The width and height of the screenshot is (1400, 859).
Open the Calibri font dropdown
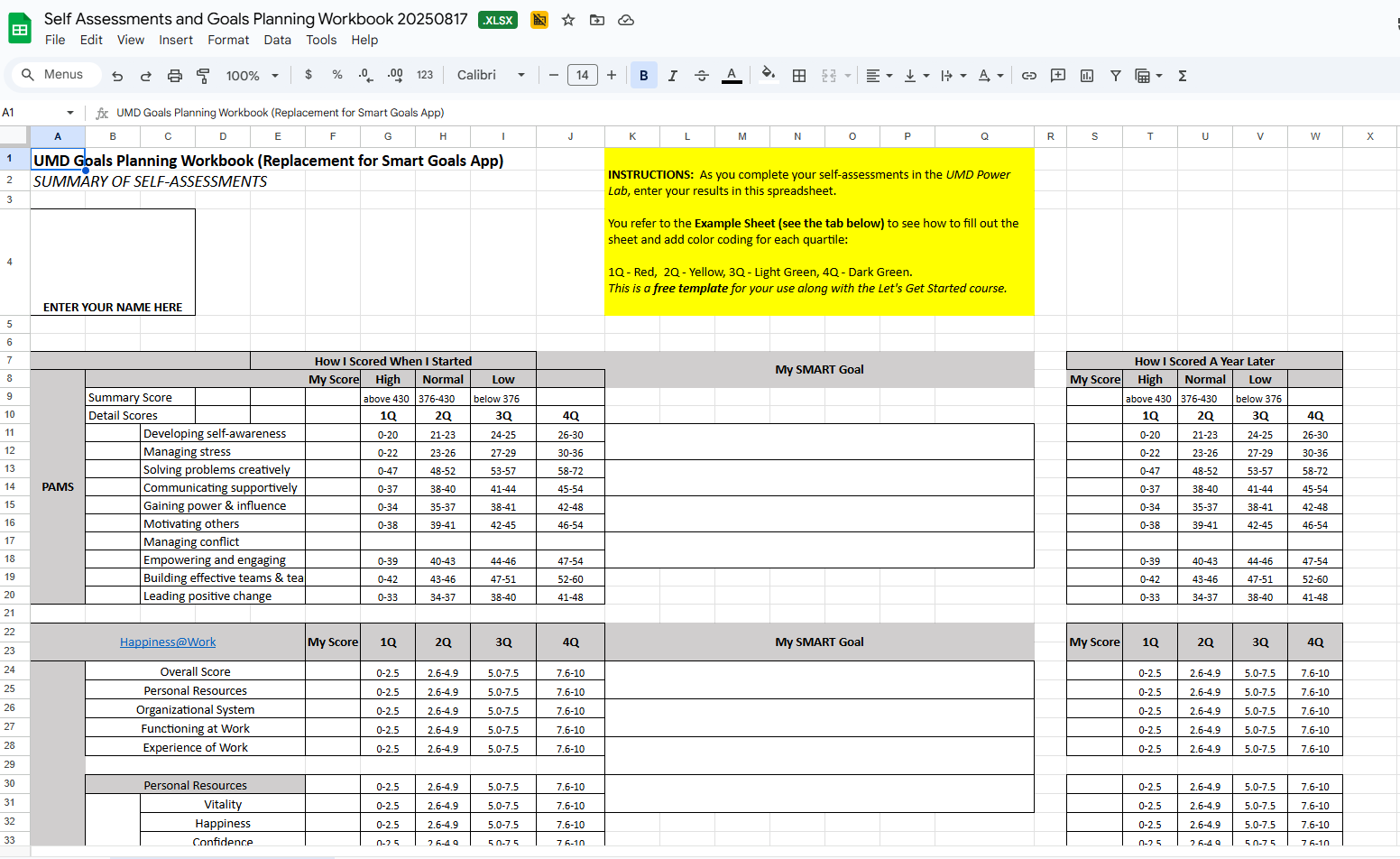click(x=491, y=76)
